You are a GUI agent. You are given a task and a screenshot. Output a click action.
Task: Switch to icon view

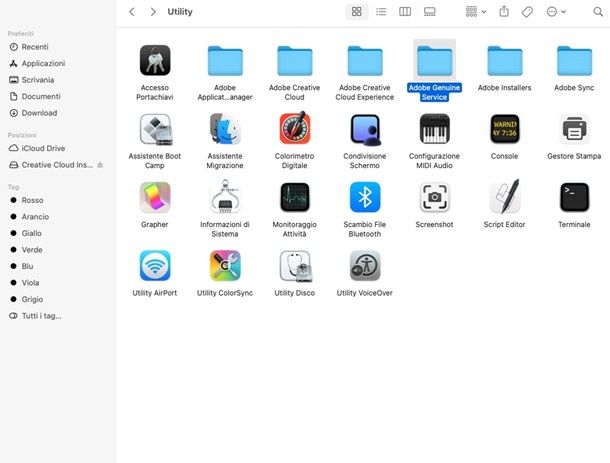point(356,12)
